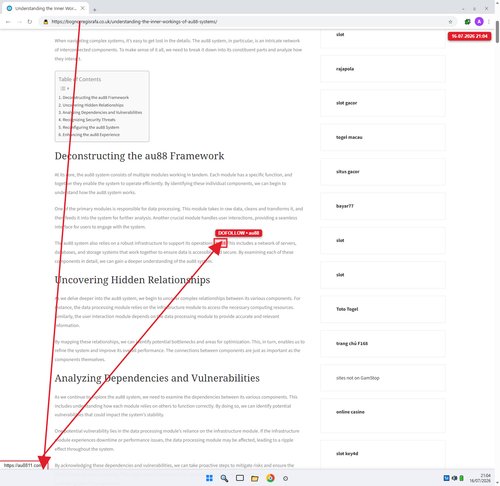Screen dimensions: 500x486
Task: Open the taskbar clock showing 21:04
Action: click(480, 478)
